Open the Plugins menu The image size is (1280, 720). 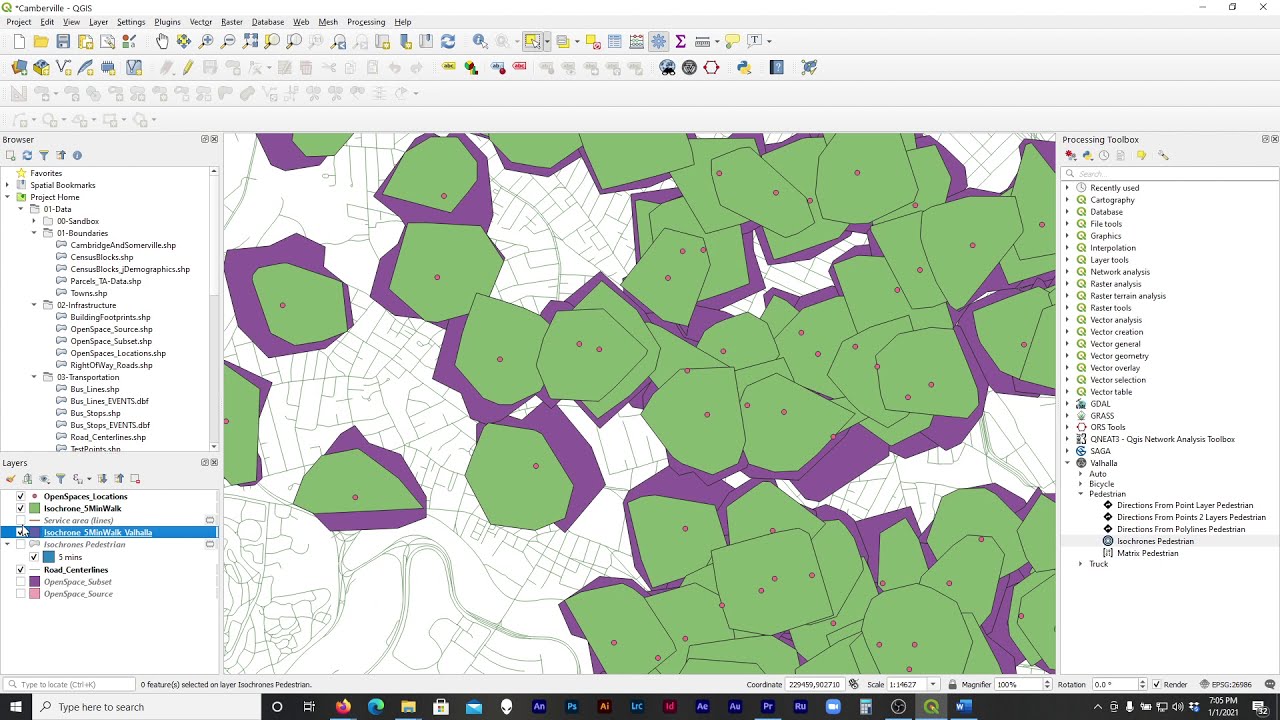tap(167, 22)
